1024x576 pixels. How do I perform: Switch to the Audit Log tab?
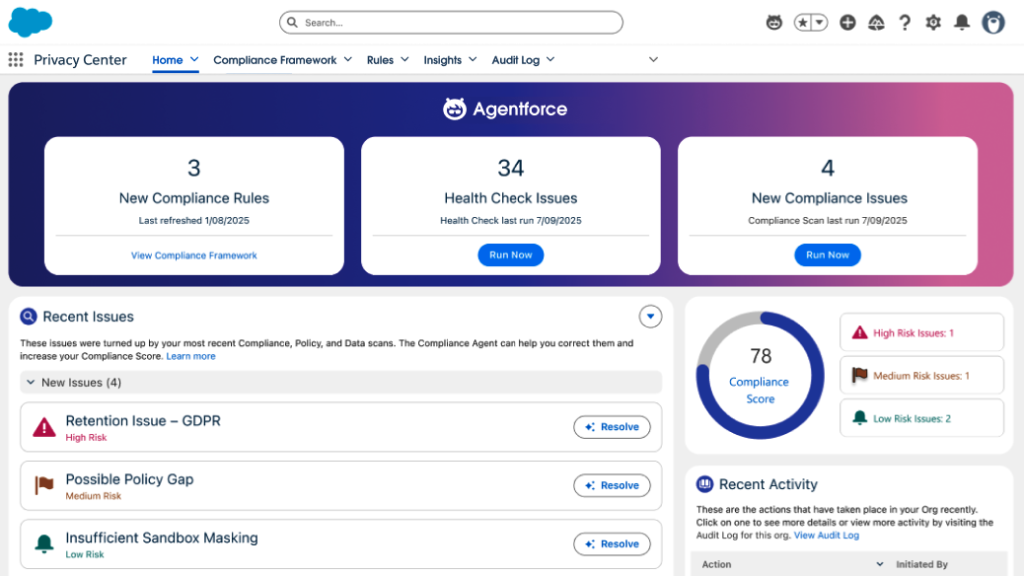(515, 60)
